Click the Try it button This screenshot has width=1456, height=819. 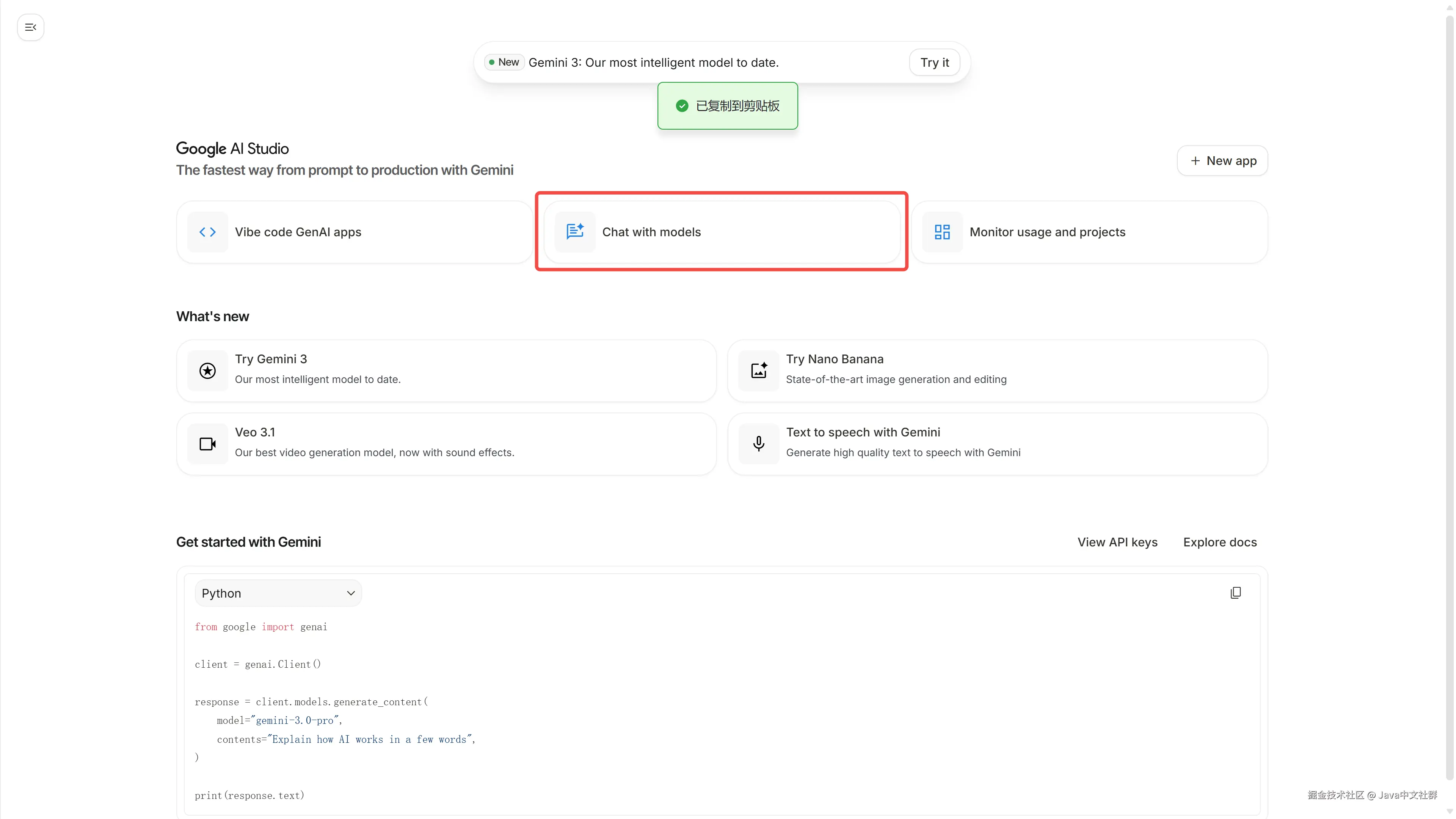click(934, 62)
